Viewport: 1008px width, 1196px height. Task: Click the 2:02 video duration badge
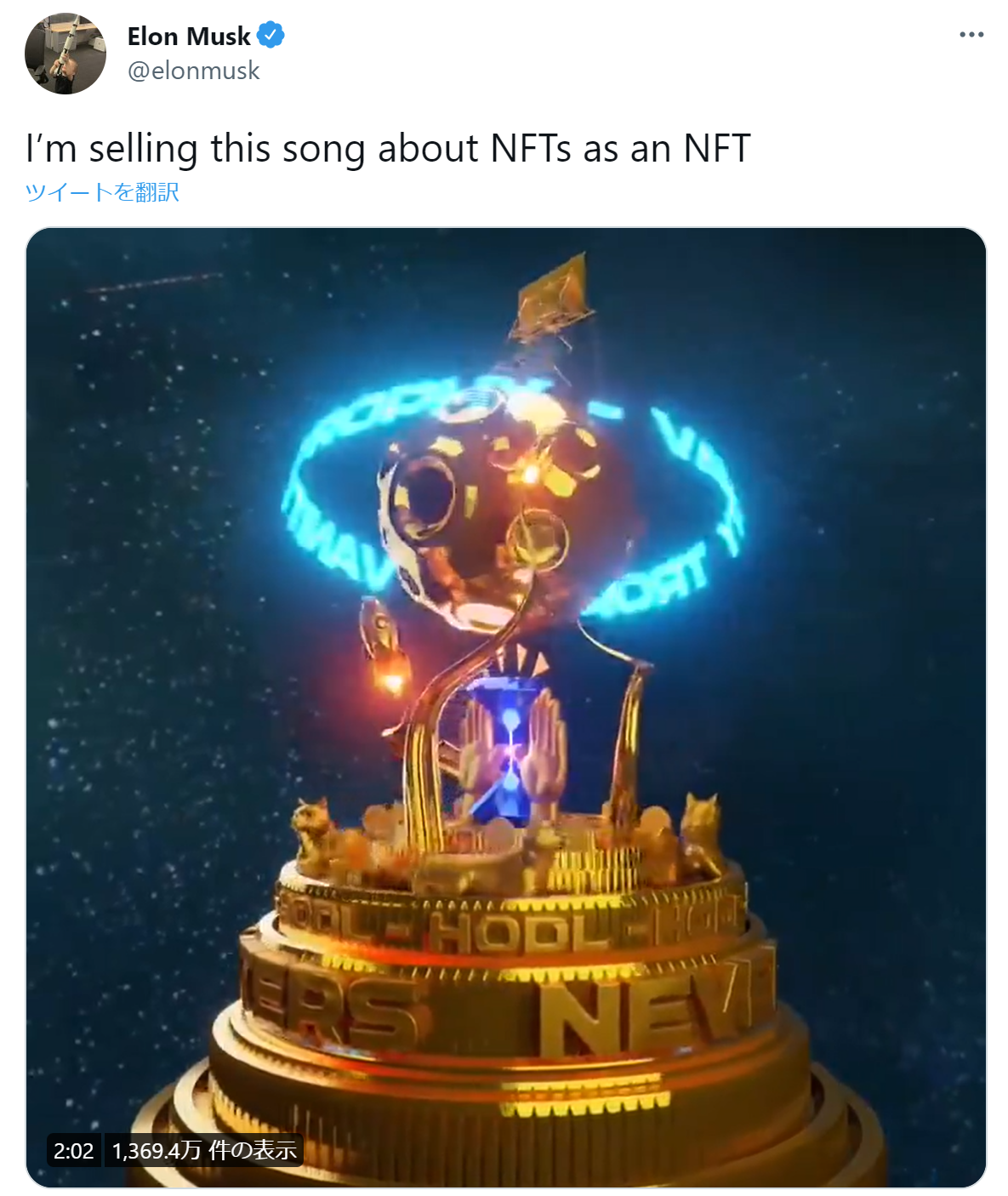(73, 1150)
